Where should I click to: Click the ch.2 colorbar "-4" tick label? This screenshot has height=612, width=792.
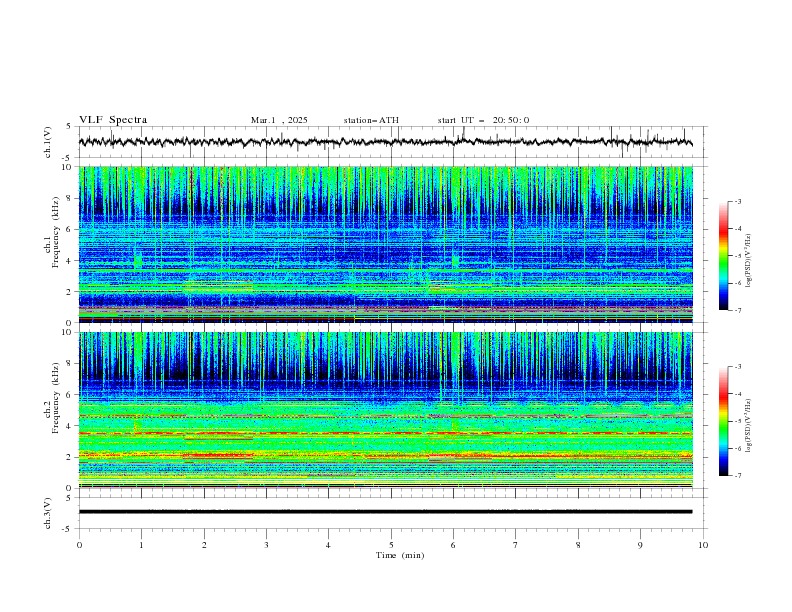(737, 394)
